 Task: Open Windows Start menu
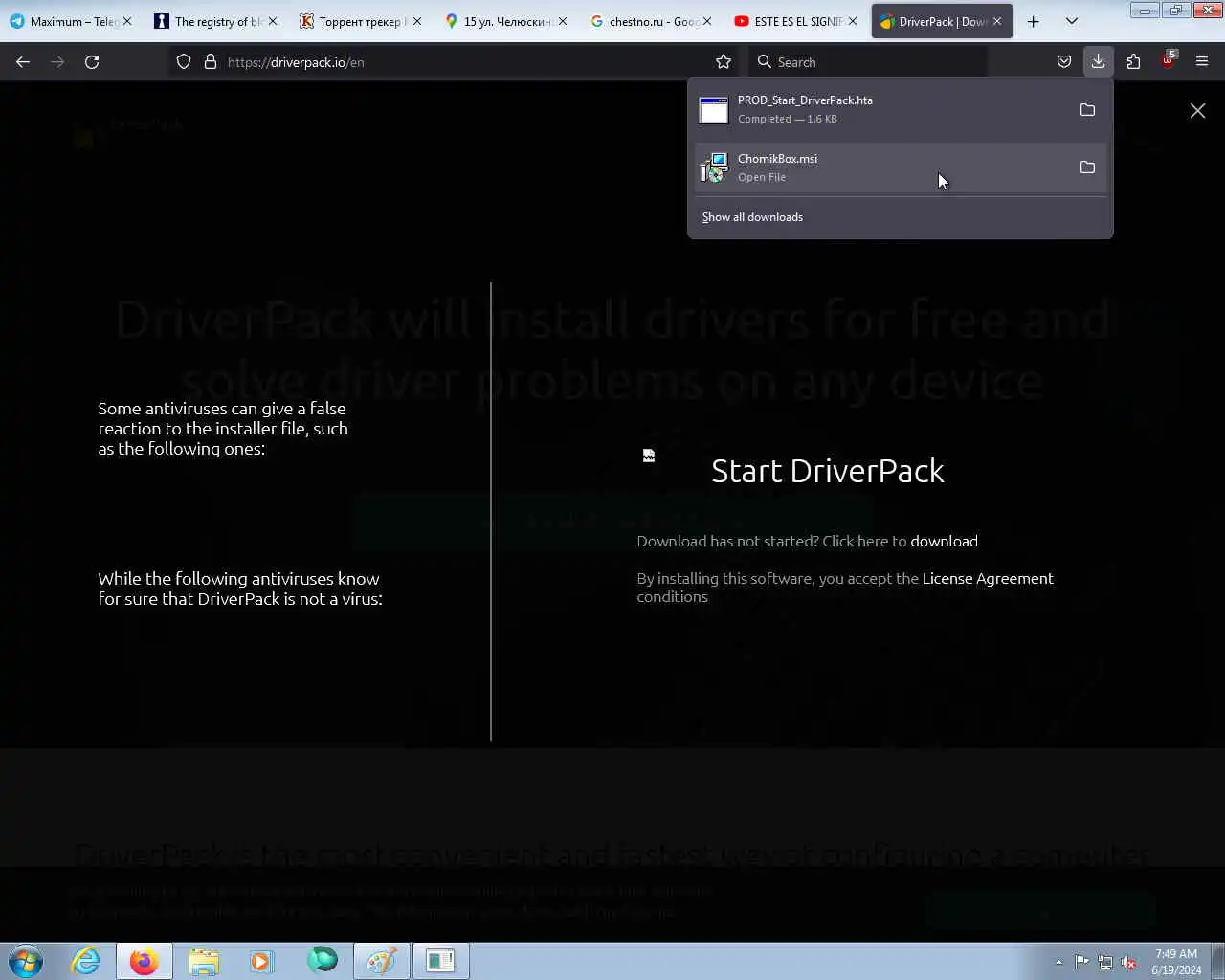tap(26, 961)
